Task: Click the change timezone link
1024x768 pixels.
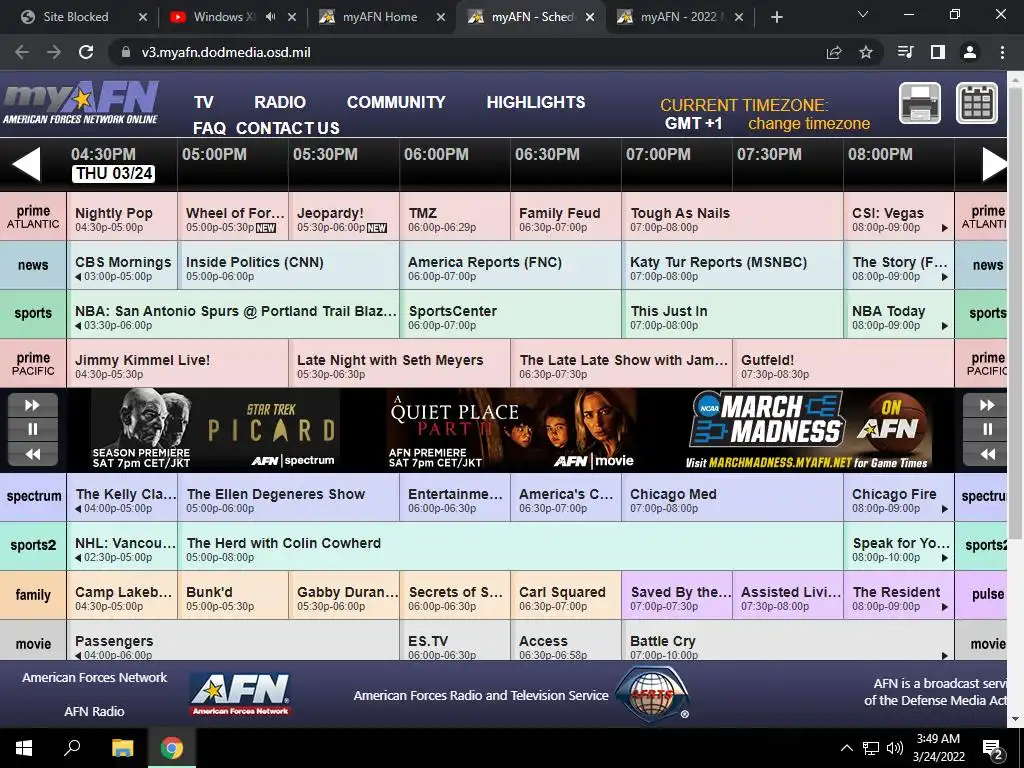Action: pos(808,123)
